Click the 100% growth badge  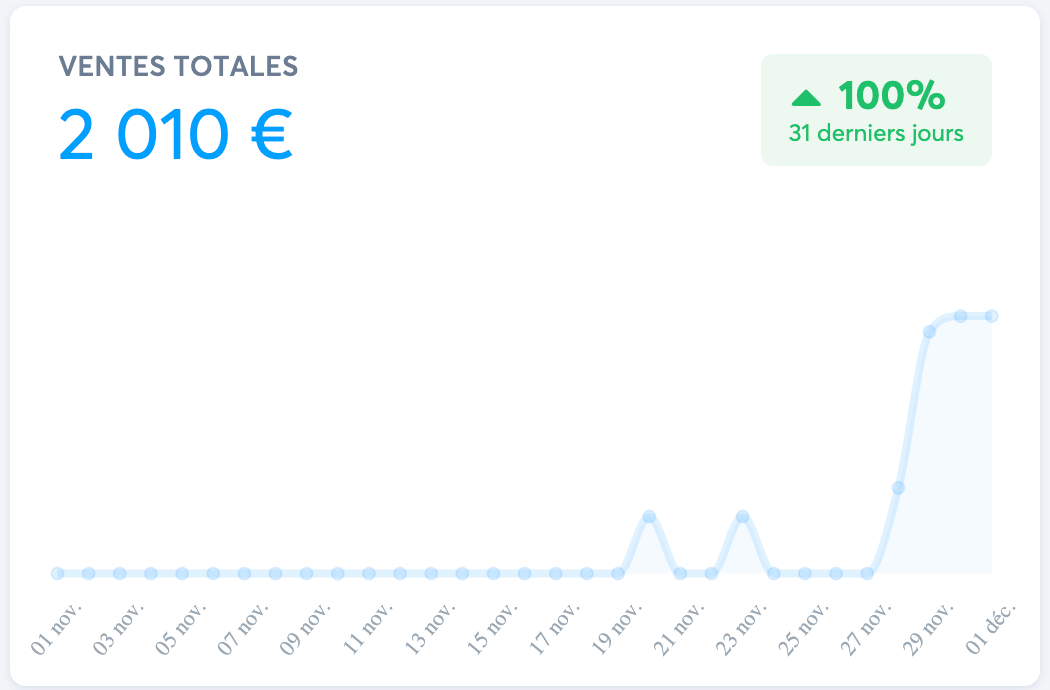876,110
